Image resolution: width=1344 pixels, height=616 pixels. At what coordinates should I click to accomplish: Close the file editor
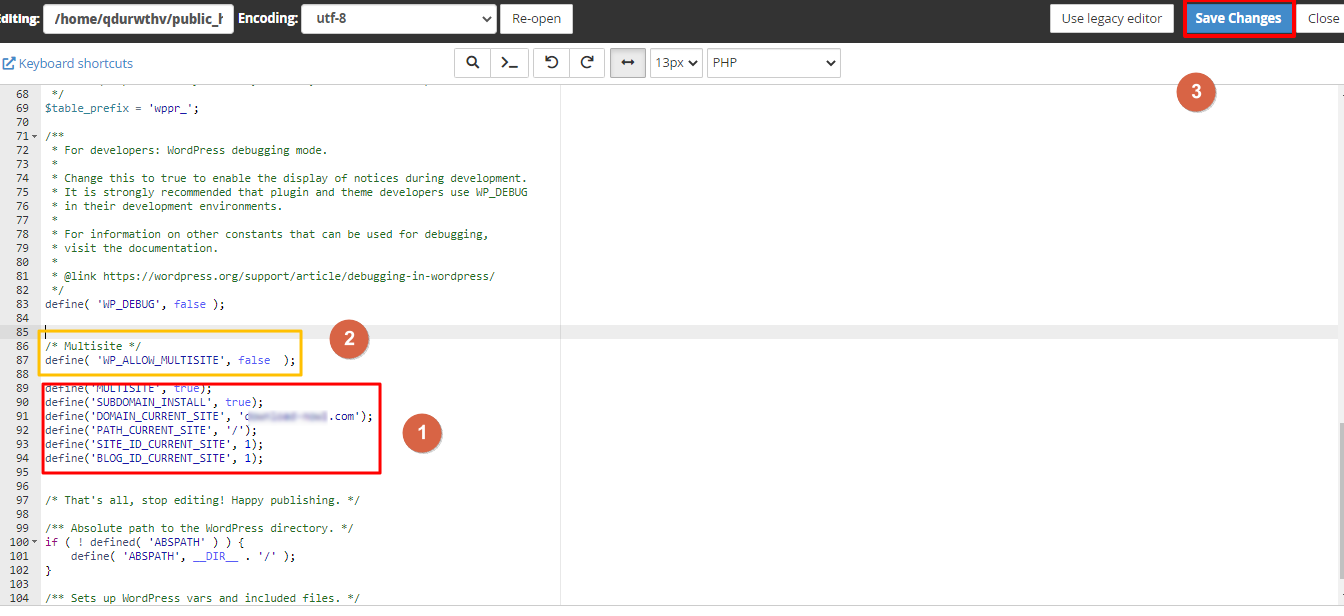click(1323, 19)
